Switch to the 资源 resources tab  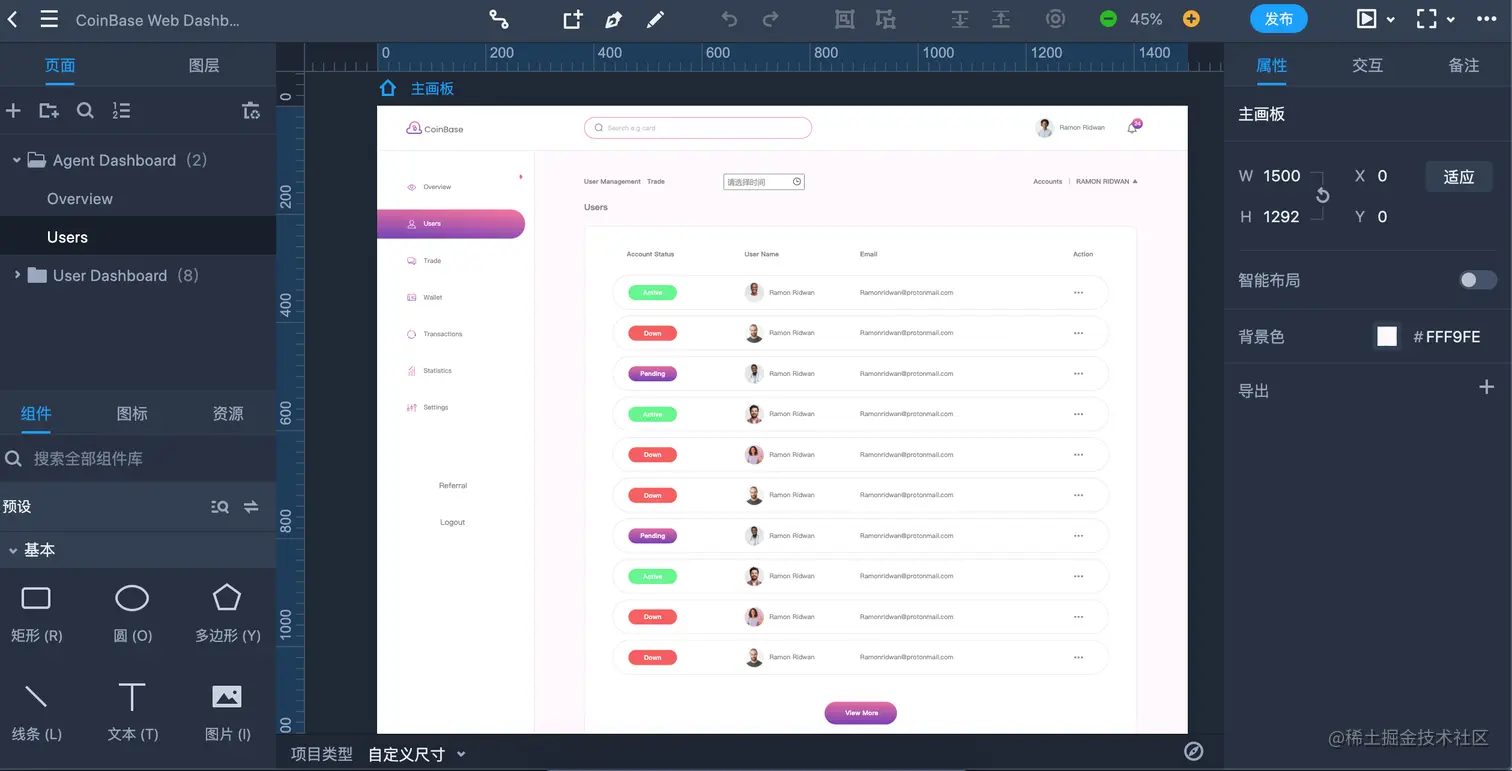[x=228, y=413]
